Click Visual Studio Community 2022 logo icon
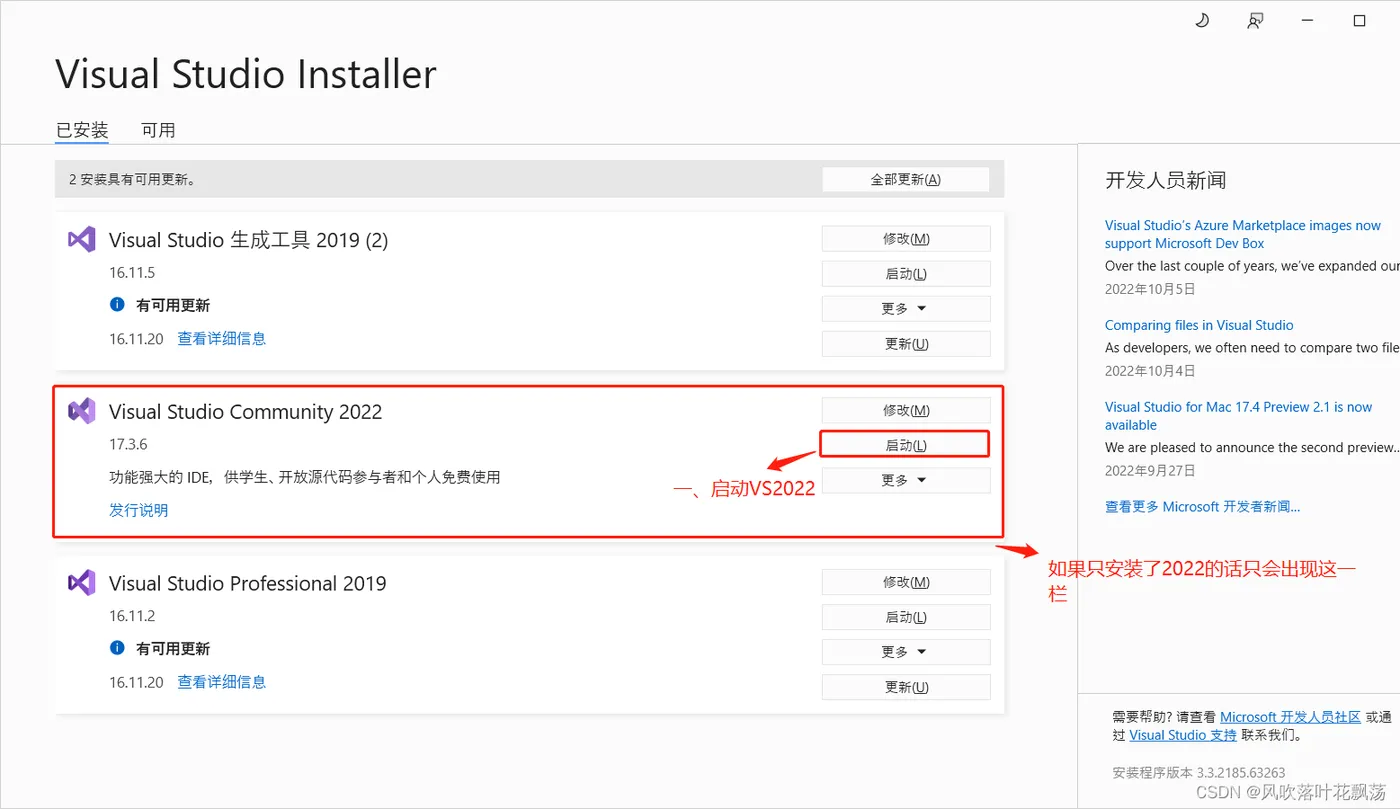Image resolution: width=1400 pixels, height=809 pixels. coord(81,411)
